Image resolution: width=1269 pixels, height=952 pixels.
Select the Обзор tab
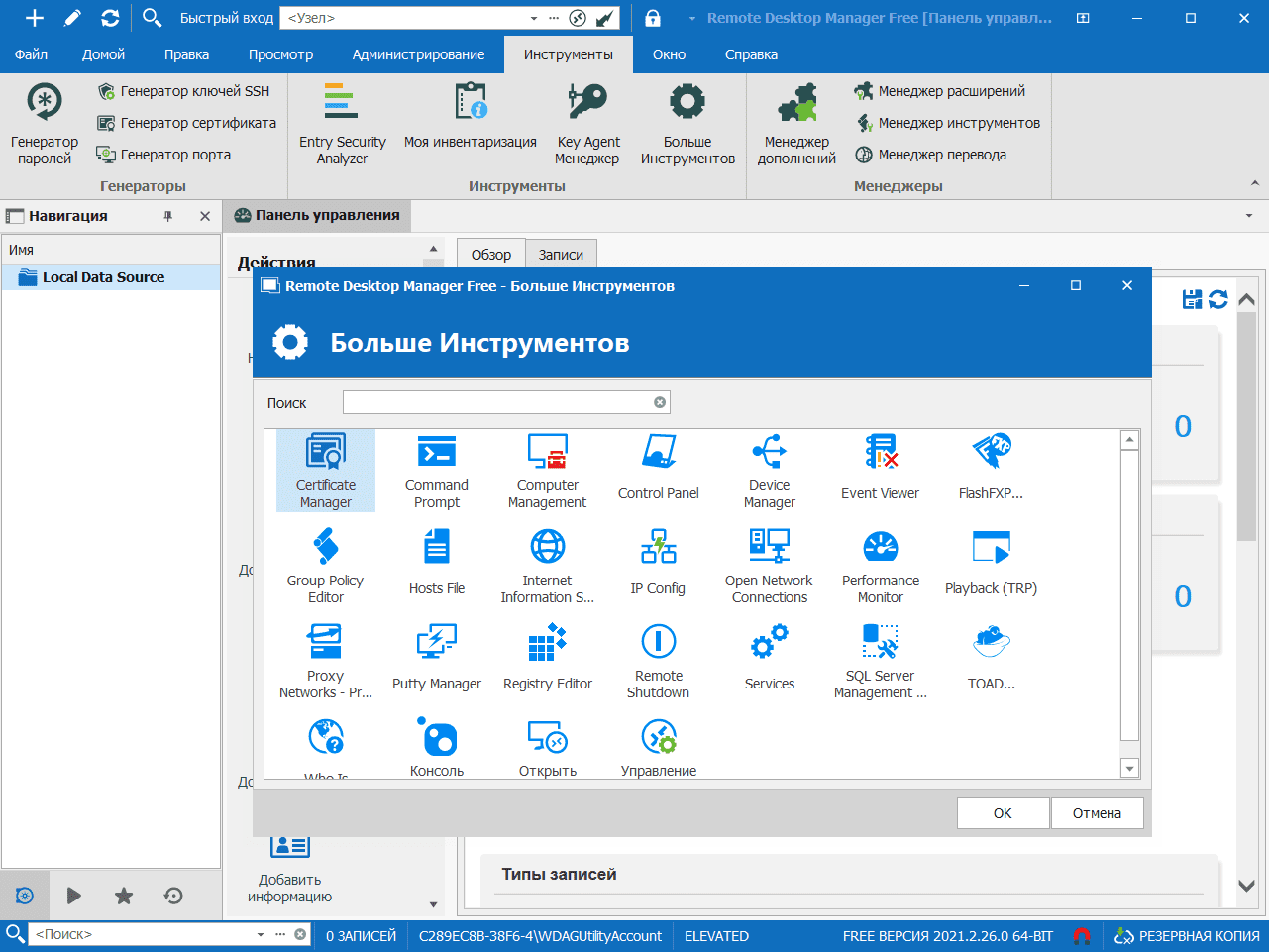click(491, 255)
